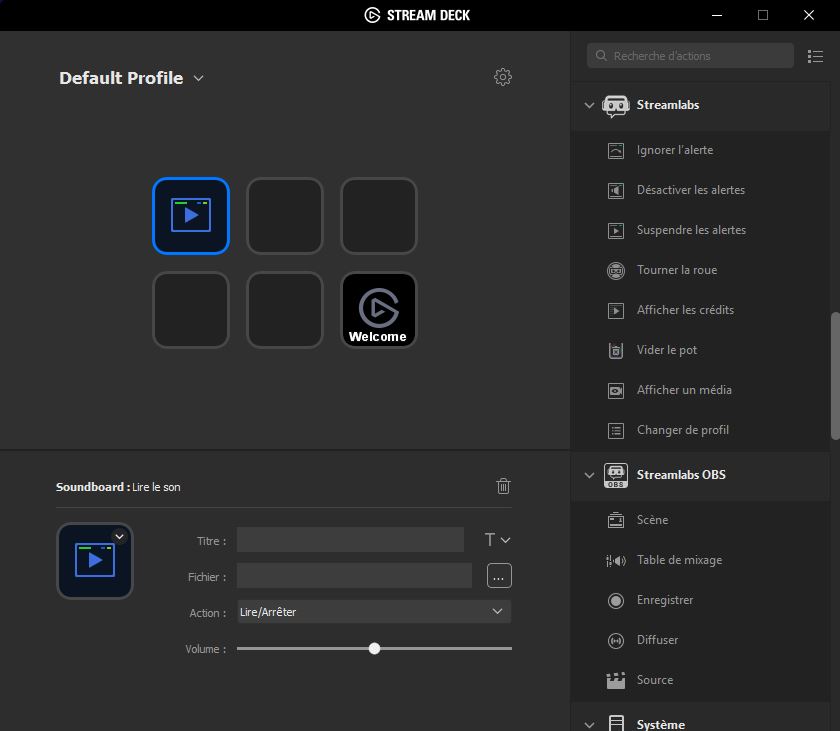Select the Source action label
Viewport: 840px width, 731px height.
655,680
